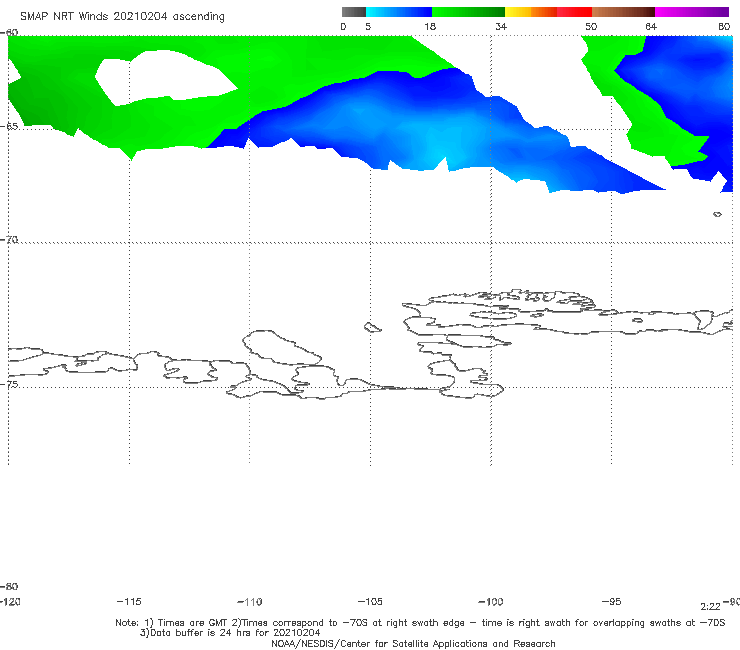This screenshot has height=650, width=740.
Task: Click the color bar label '34'
Action: [501, 26]
